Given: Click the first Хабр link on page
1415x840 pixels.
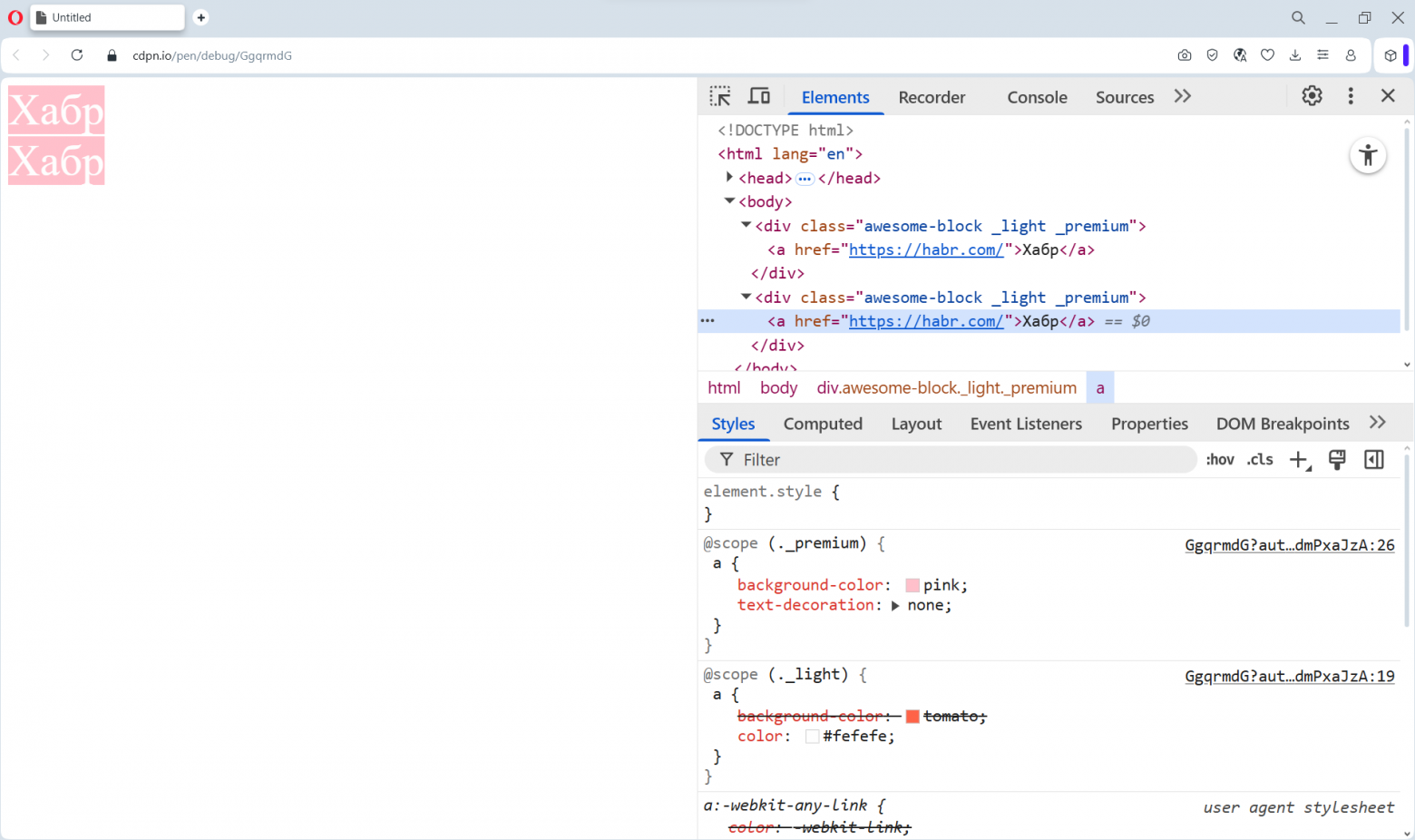Looking at the screenshot, I should (x=56, y=110).
